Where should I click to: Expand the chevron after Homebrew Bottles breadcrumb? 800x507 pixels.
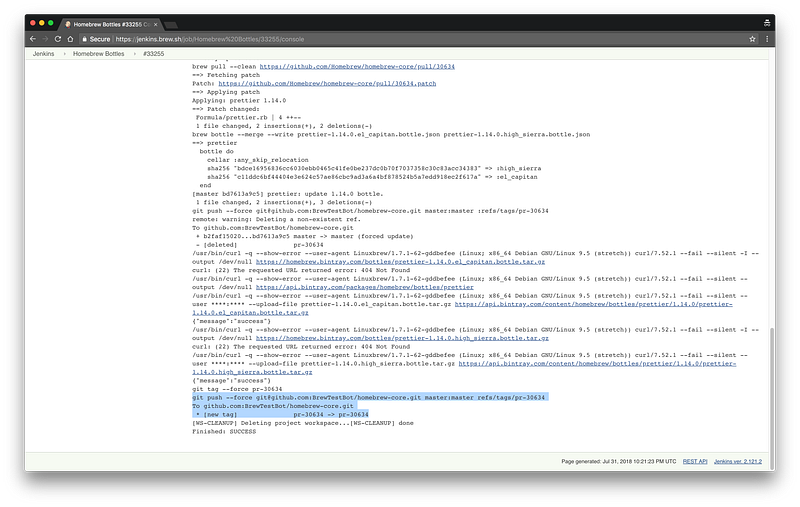135,54
